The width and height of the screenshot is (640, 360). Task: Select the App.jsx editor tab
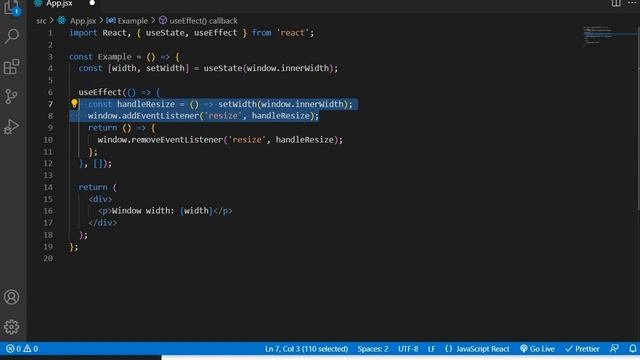tap(59, 4)
